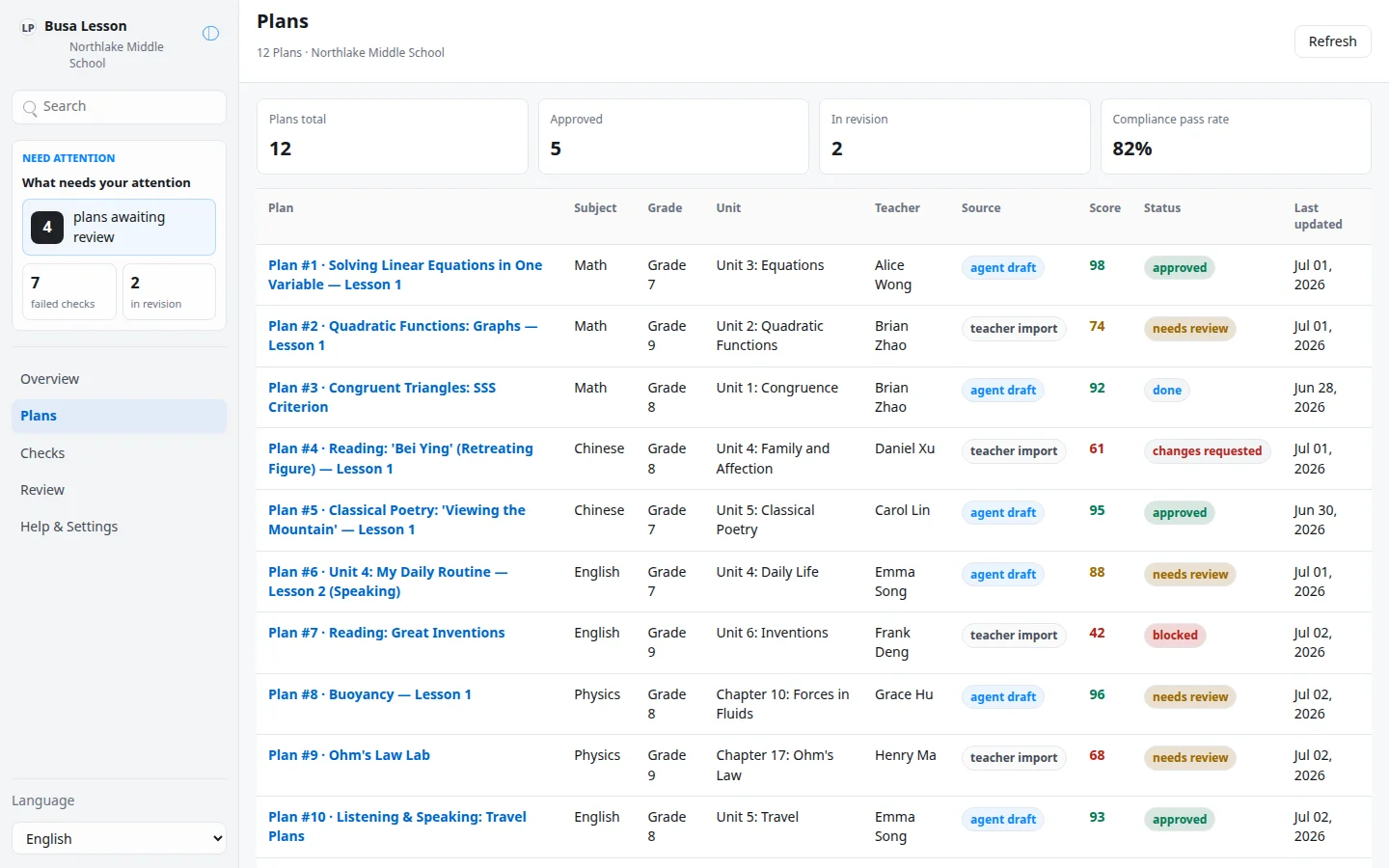1389x868 pixels.
Task: Open the 7 failed checks card
Action: tap(69, 291)
